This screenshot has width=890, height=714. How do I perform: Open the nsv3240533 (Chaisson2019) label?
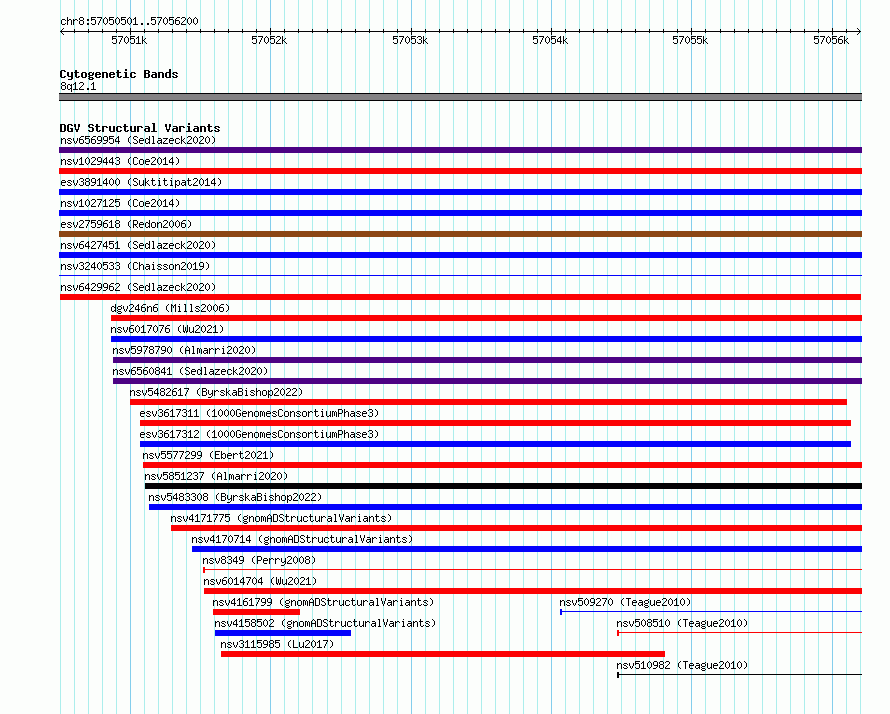(x=135, y=266)
